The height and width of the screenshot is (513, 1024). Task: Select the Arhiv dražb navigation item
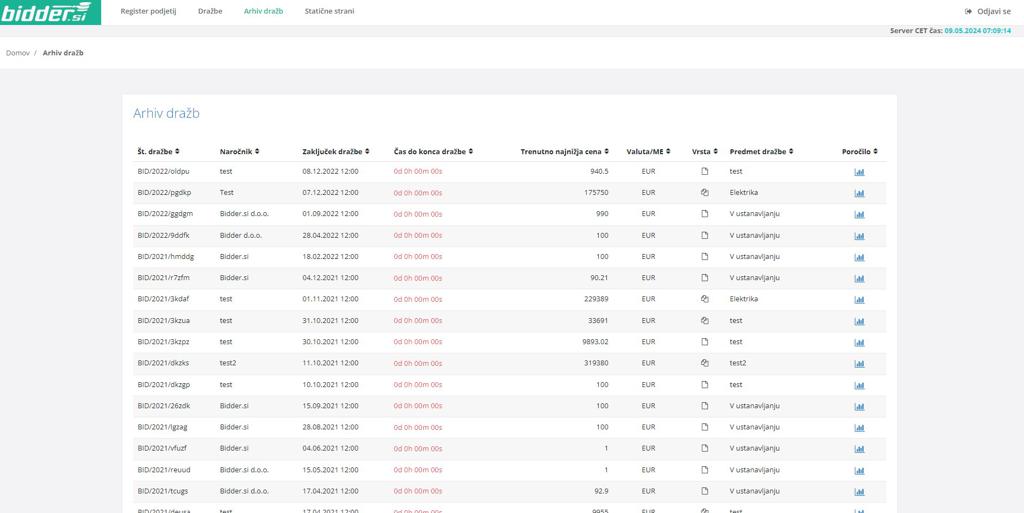point(263,11)
